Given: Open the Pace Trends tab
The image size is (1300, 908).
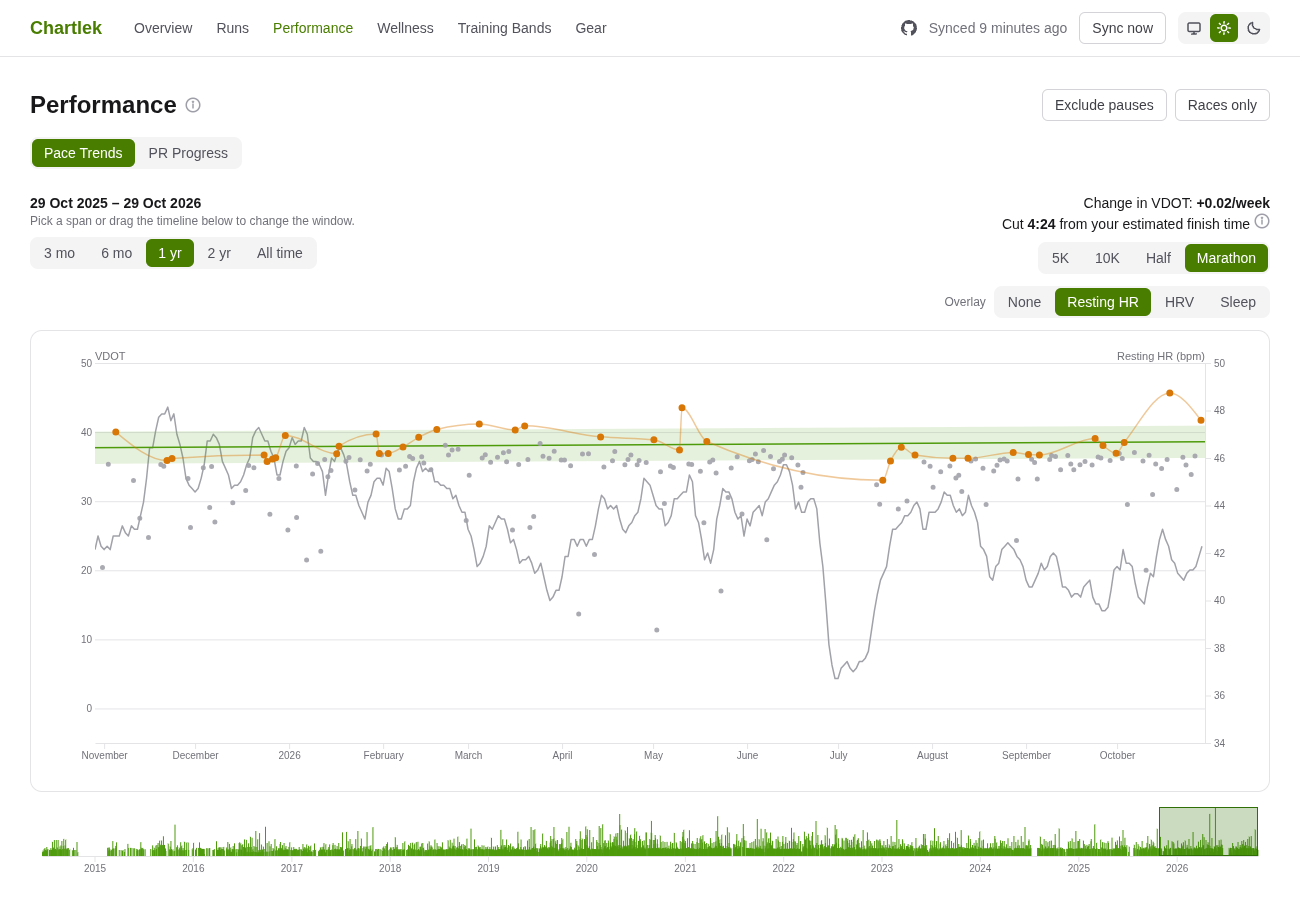Looking at the screenshot, I should [x=83, y=153].
